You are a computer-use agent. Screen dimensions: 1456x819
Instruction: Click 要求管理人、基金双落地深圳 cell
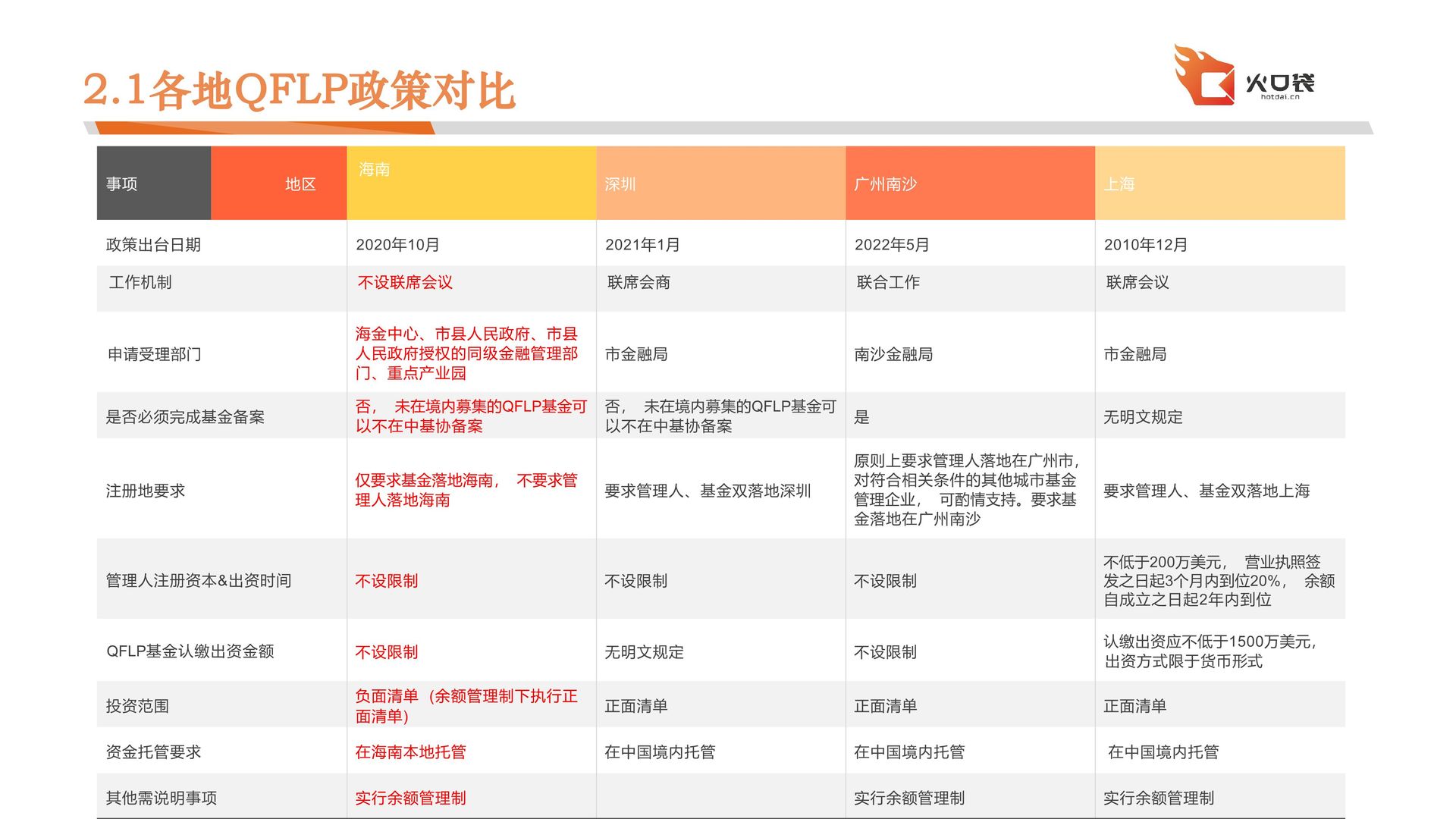(x=708, y=491)
